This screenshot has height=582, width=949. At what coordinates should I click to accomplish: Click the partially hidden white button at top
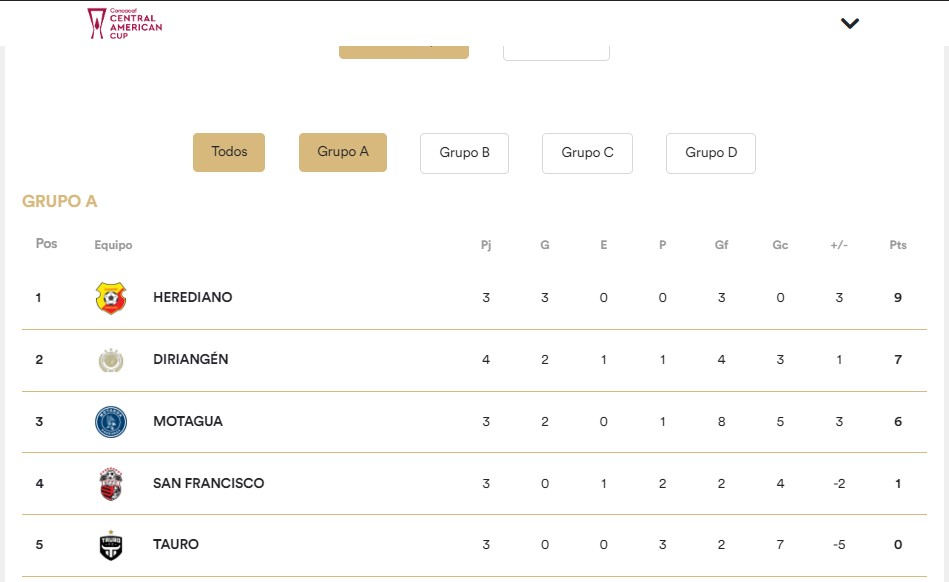tap(556, 53)
